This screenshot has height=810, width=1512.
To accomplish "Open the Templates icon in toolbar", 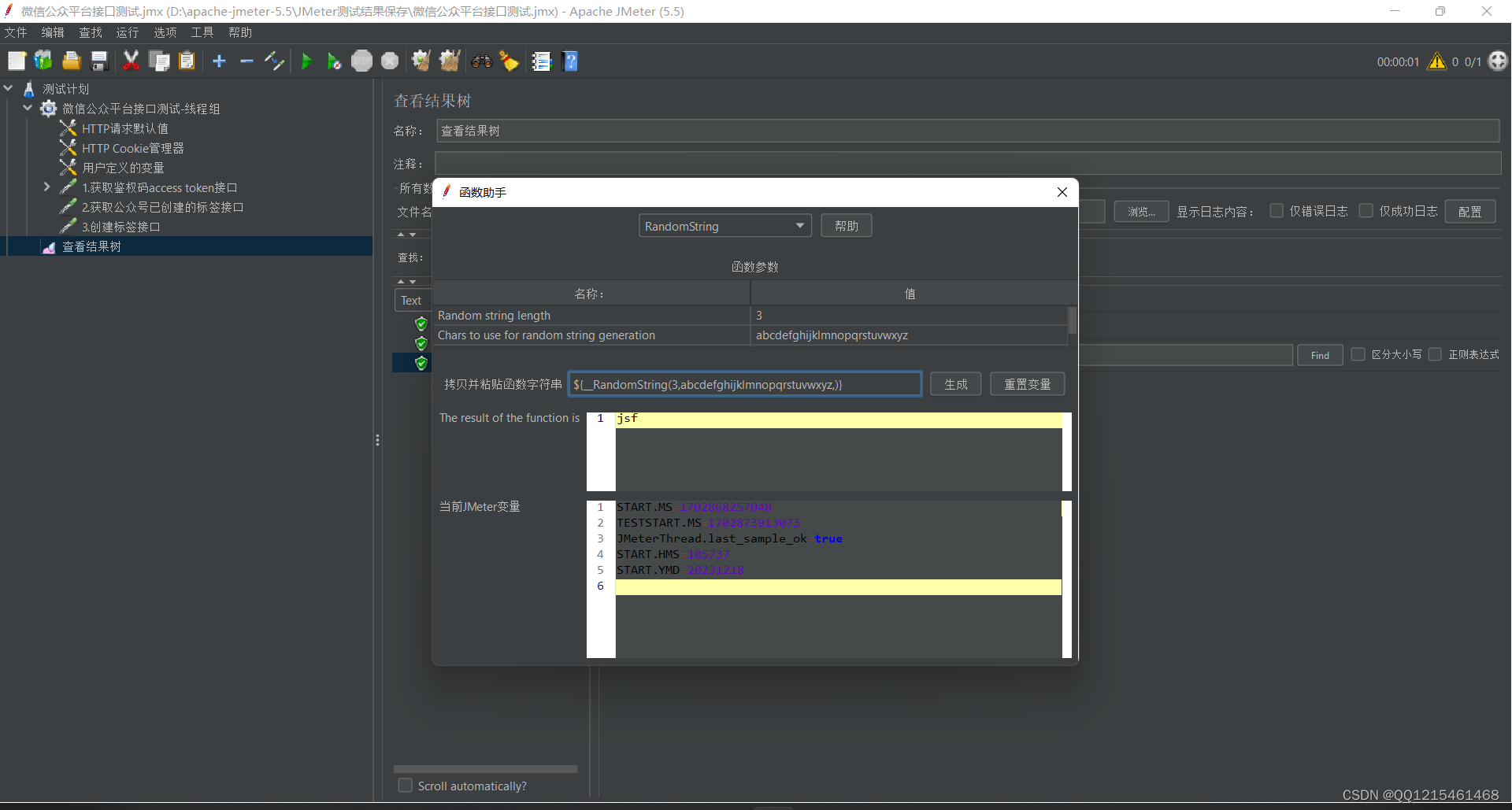I will [x=43, y=61].
